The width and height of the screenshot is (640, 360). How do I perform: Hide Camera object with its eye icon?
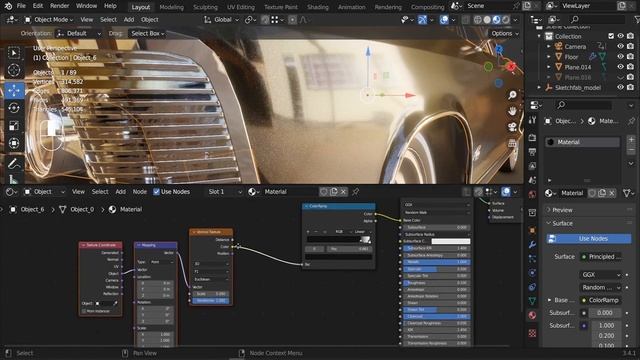(620, 47)
